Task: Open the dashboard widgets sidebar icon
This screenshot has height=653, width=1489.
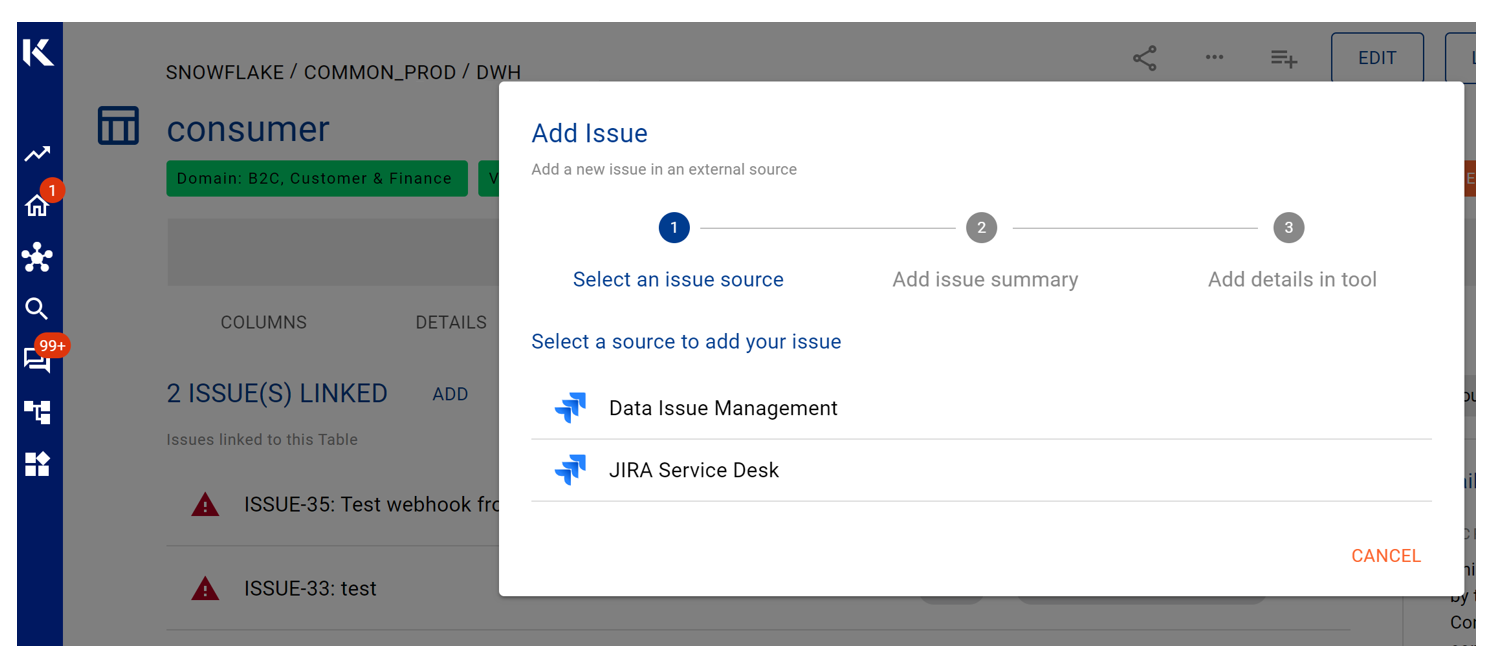Action: (37, 464)
